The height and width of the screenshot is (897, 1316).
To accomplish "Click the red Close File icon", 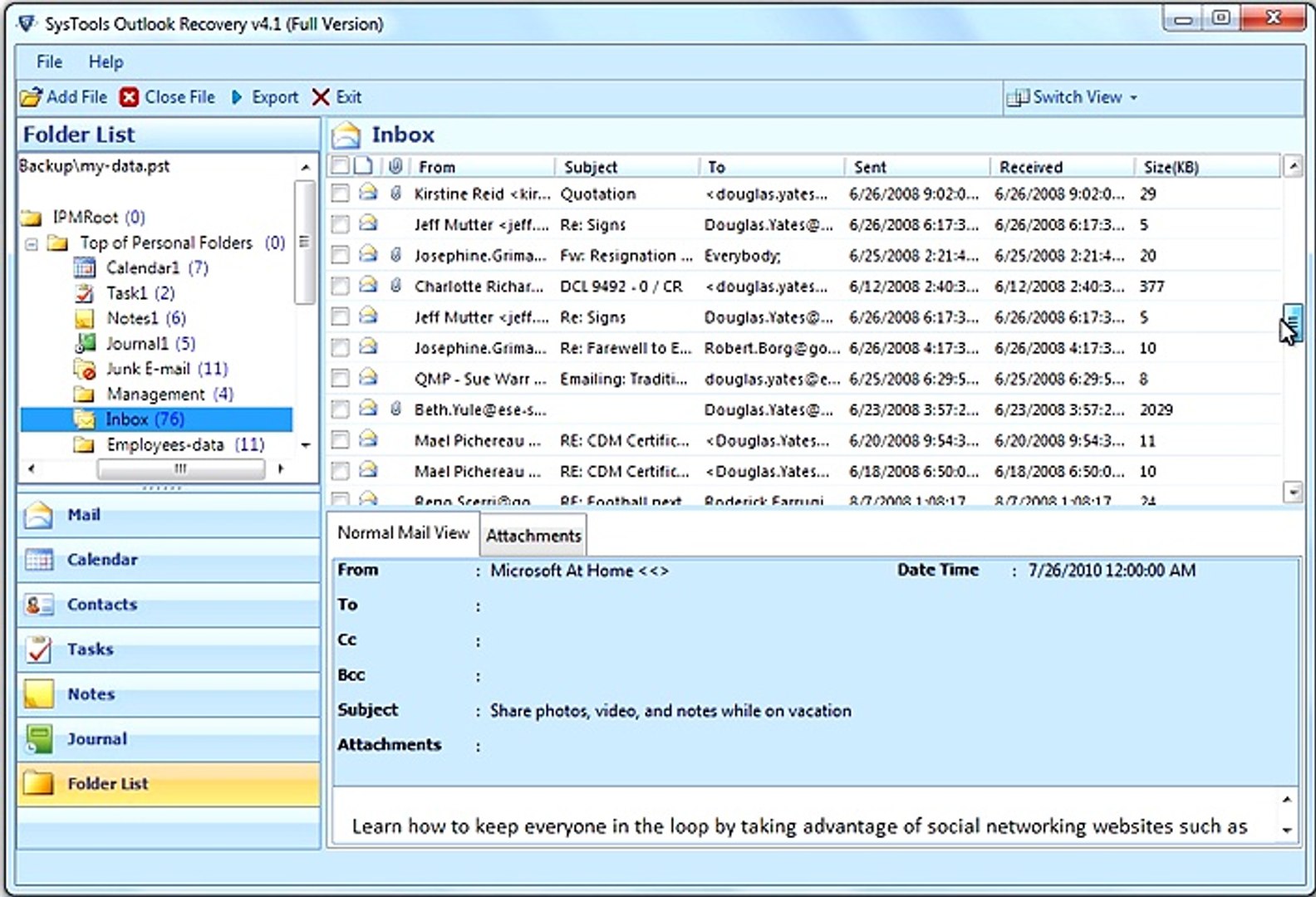I will (x=129, y=97).
